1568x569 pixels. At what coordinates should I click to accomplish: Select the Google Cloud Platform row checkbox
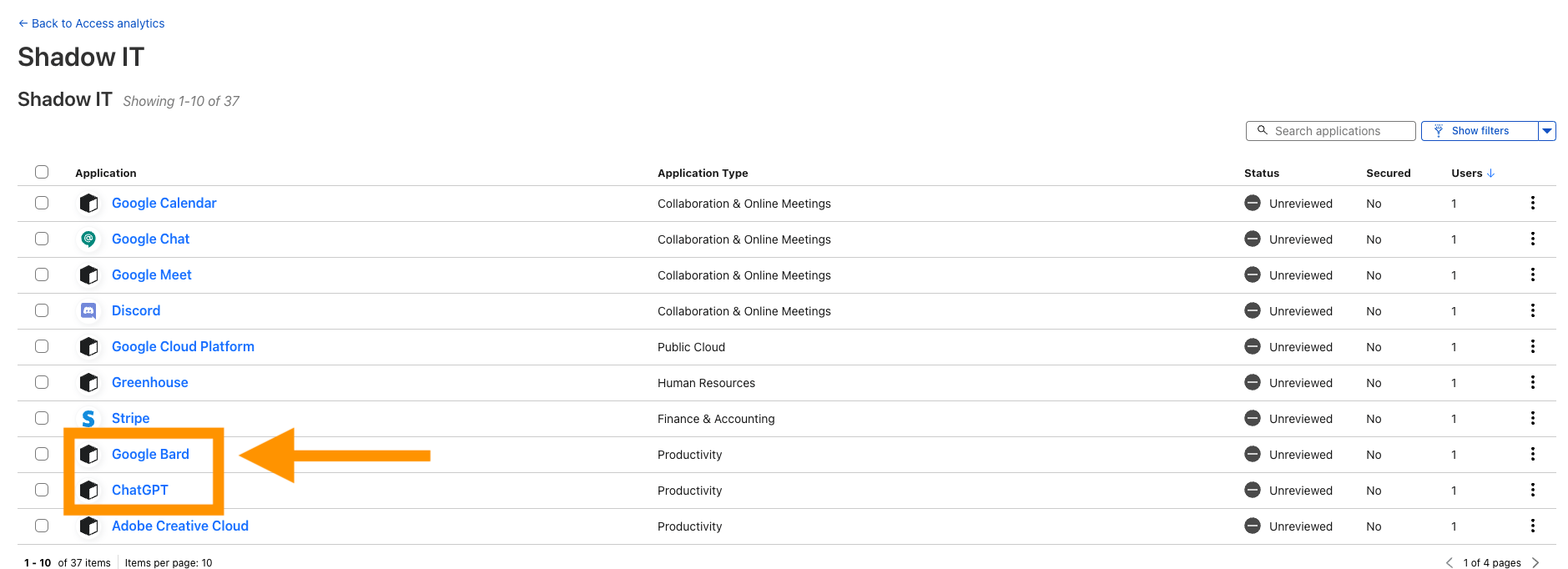pyautogui.click(x=42, y=346)
